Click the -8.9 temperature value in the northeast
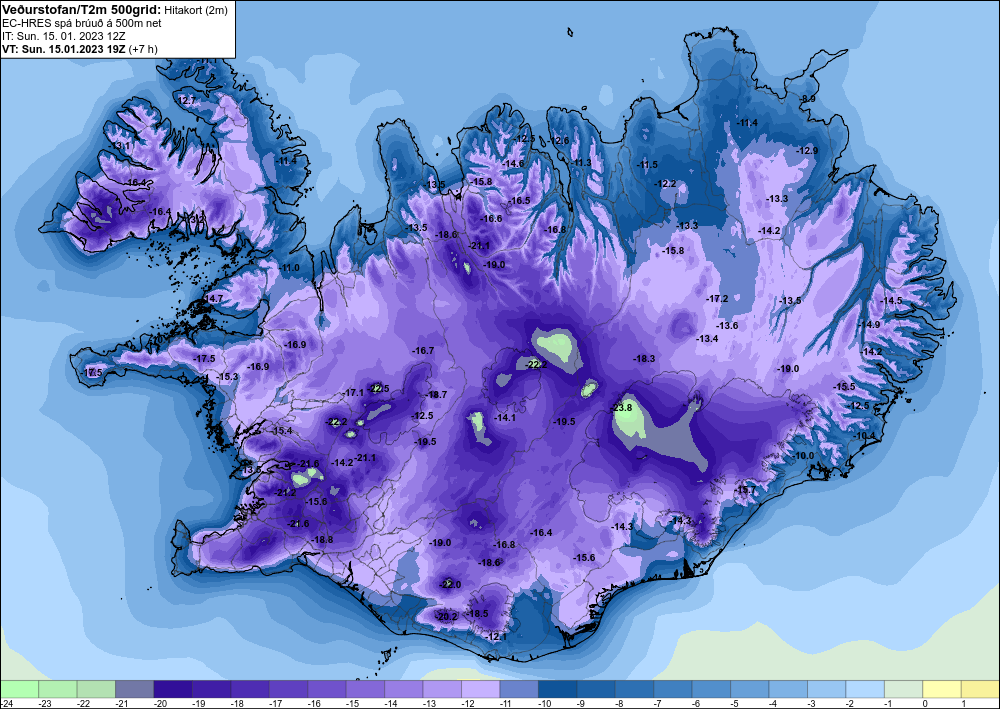 [x=809, y=98]
